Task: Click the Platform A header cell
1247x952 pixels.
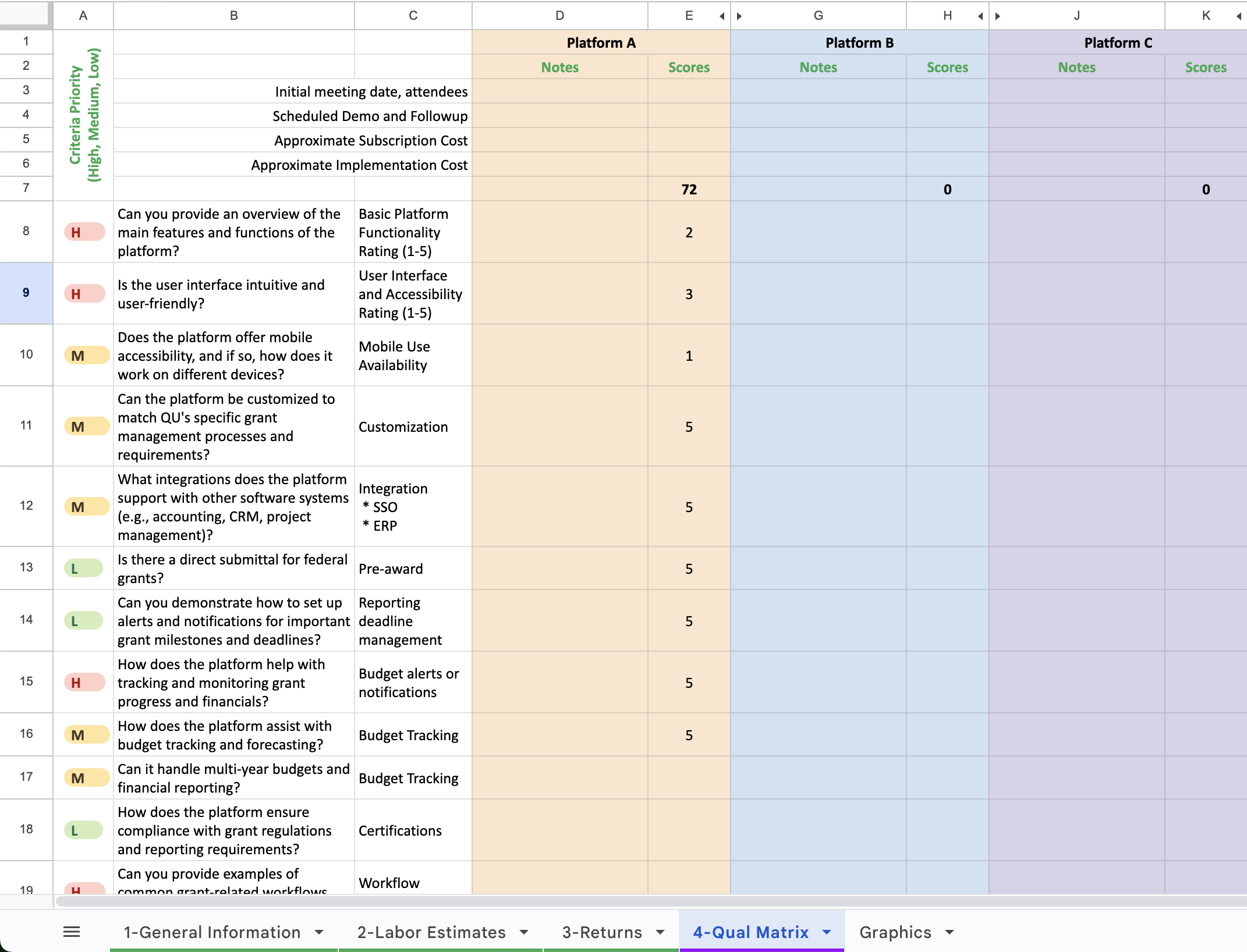Action: coord(601,42)
